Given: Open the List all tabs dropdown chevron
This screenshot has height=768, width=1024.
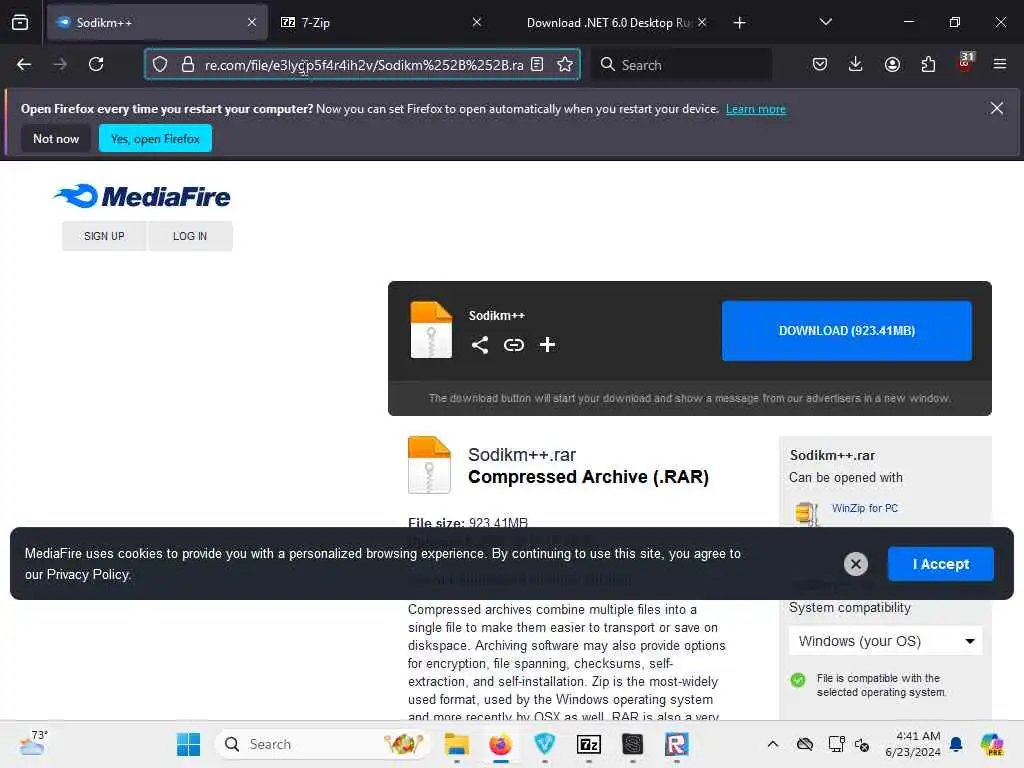Looking at the screenshot, I should [x=825, y=22].
